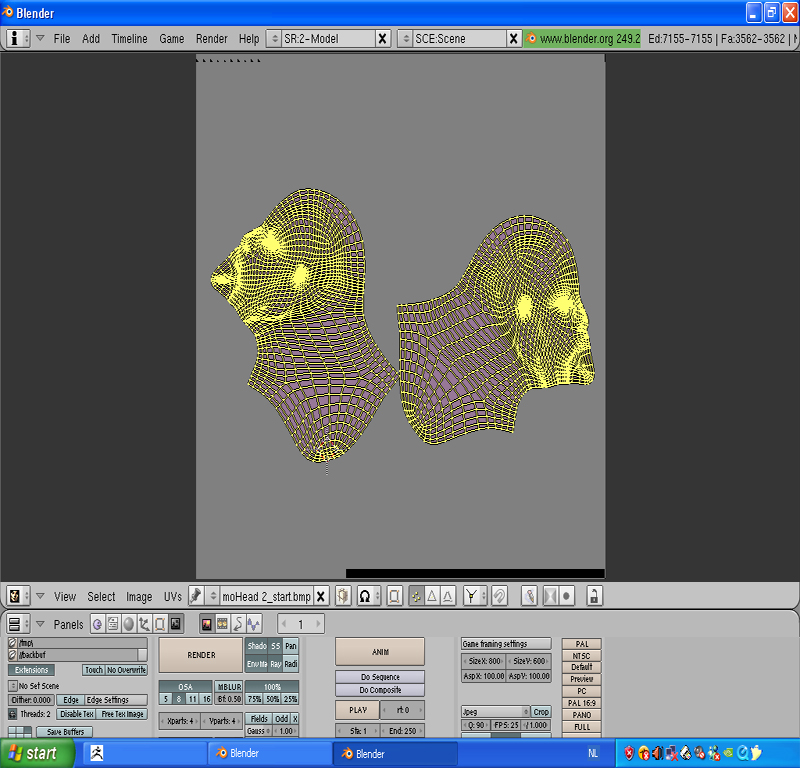This screenshot has width=800, height=768.
Task: Open the Help menu
Action: 249,39
